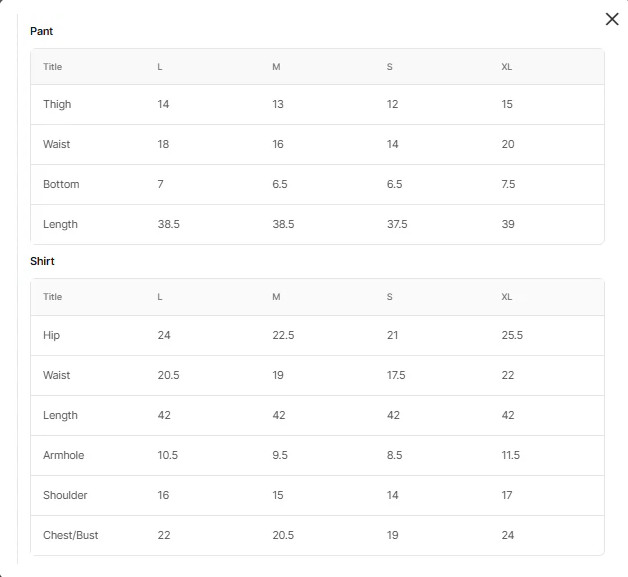Click the Armhole row label
The image size is (628, 577).
pyautogui.click(x=63, y=455)
